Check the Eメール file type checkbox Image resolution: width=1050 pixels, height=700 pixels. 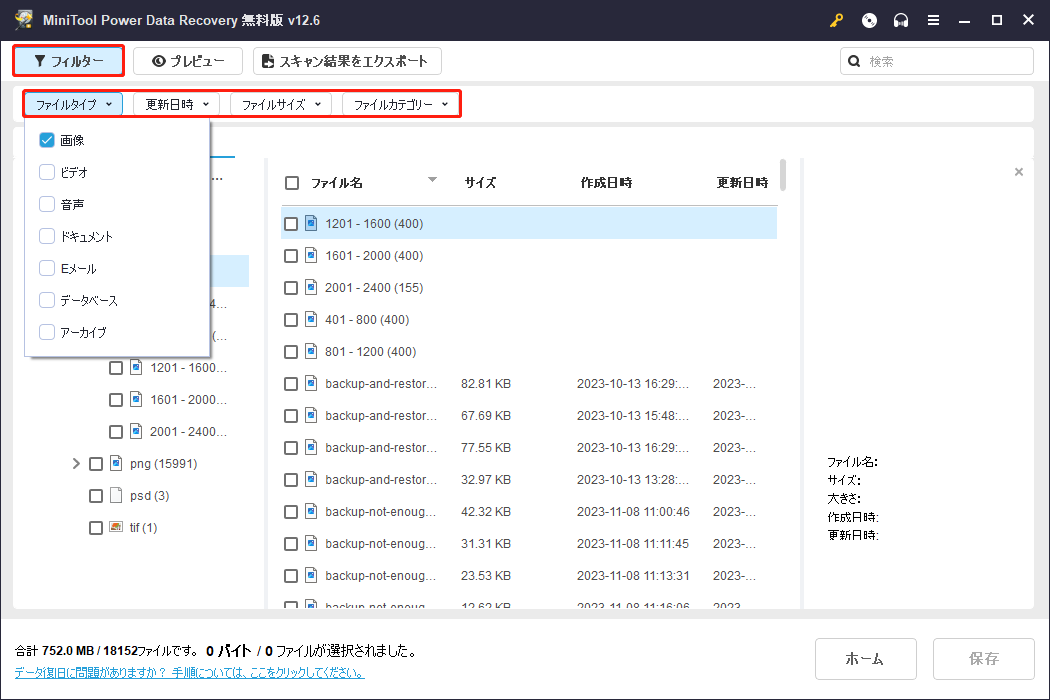coord(47,268)
